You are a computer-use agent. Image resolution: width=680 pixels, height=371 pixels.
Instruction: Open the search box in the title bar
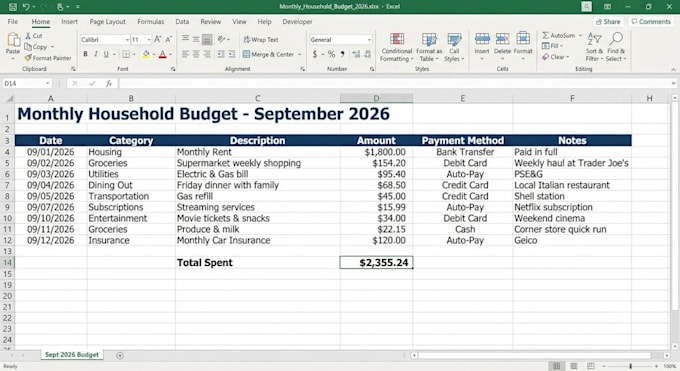[586, 7]
